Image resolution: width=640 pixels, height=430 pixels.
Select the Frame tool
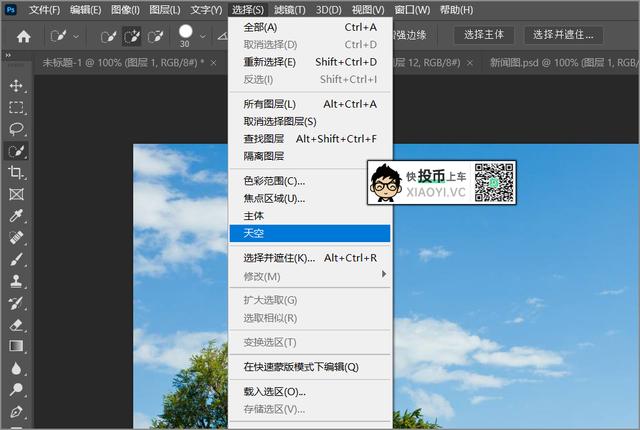pyautogui.click(x=16, y=194)
